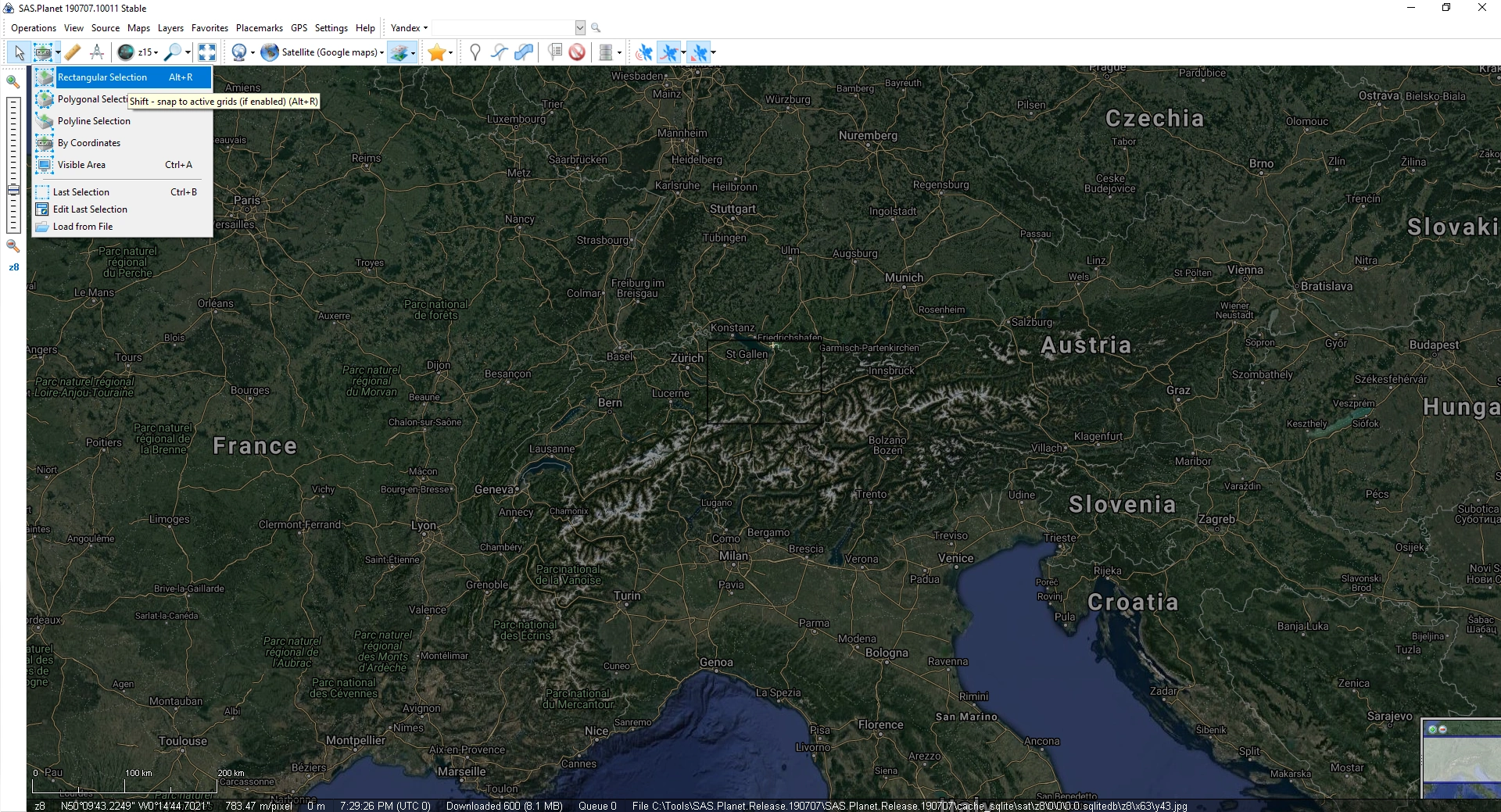
Task: Click the 783.47 m/pixel scale status text
Action: coord(259,806)
